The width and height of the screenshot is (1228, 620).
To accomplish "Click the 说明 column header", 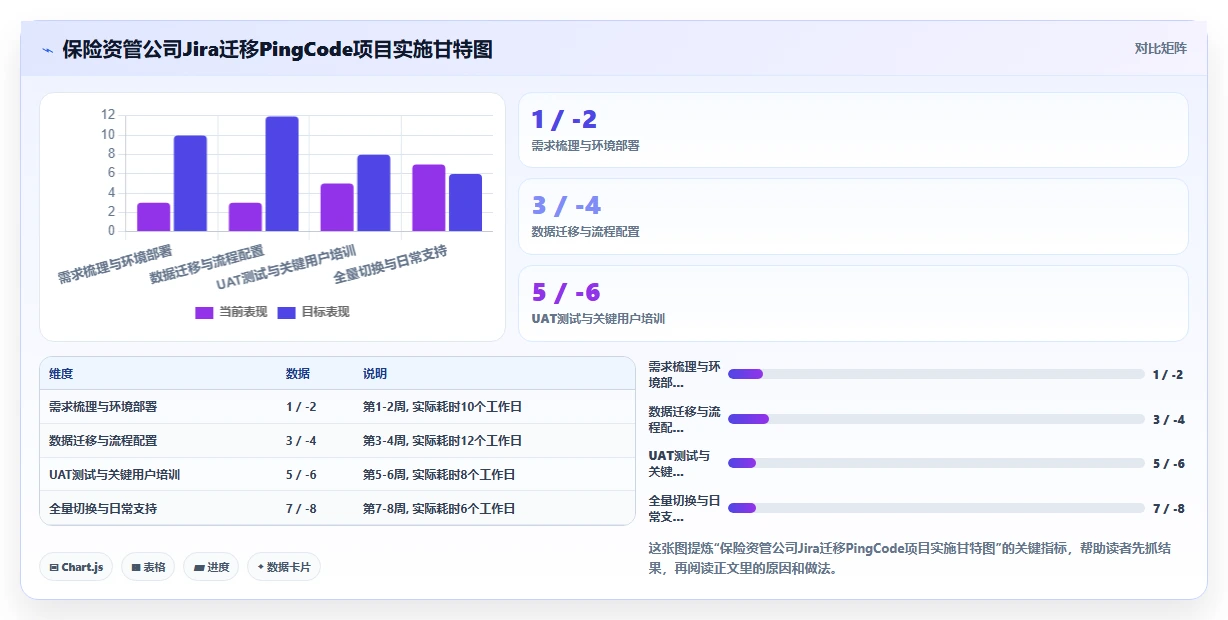I will pyautogui.click(x=375, y=373).
